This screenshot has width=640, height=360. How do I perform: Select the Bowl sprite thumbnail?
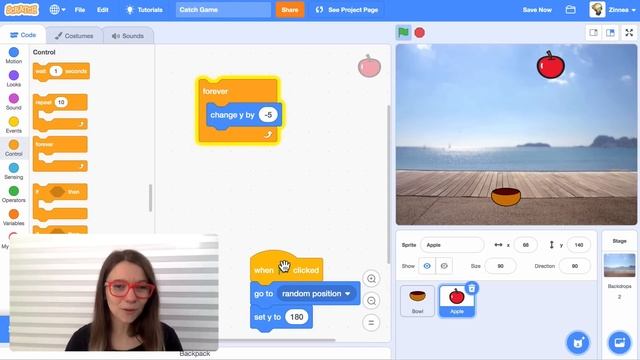(x=417, y=301)
